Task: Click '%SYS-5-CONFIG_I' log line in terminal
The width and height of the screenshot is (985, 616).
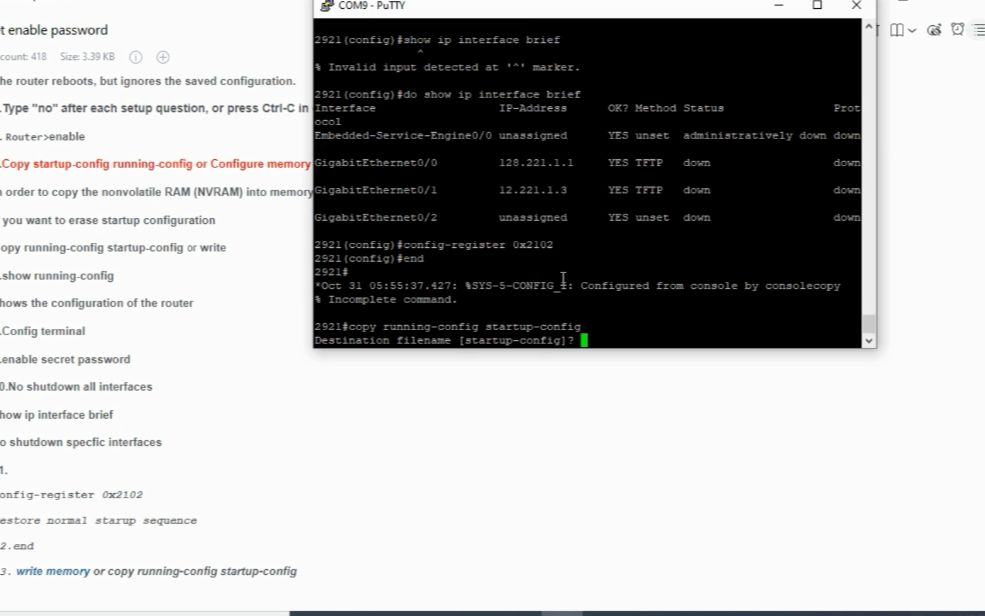Action: click(x=577, y=286)
